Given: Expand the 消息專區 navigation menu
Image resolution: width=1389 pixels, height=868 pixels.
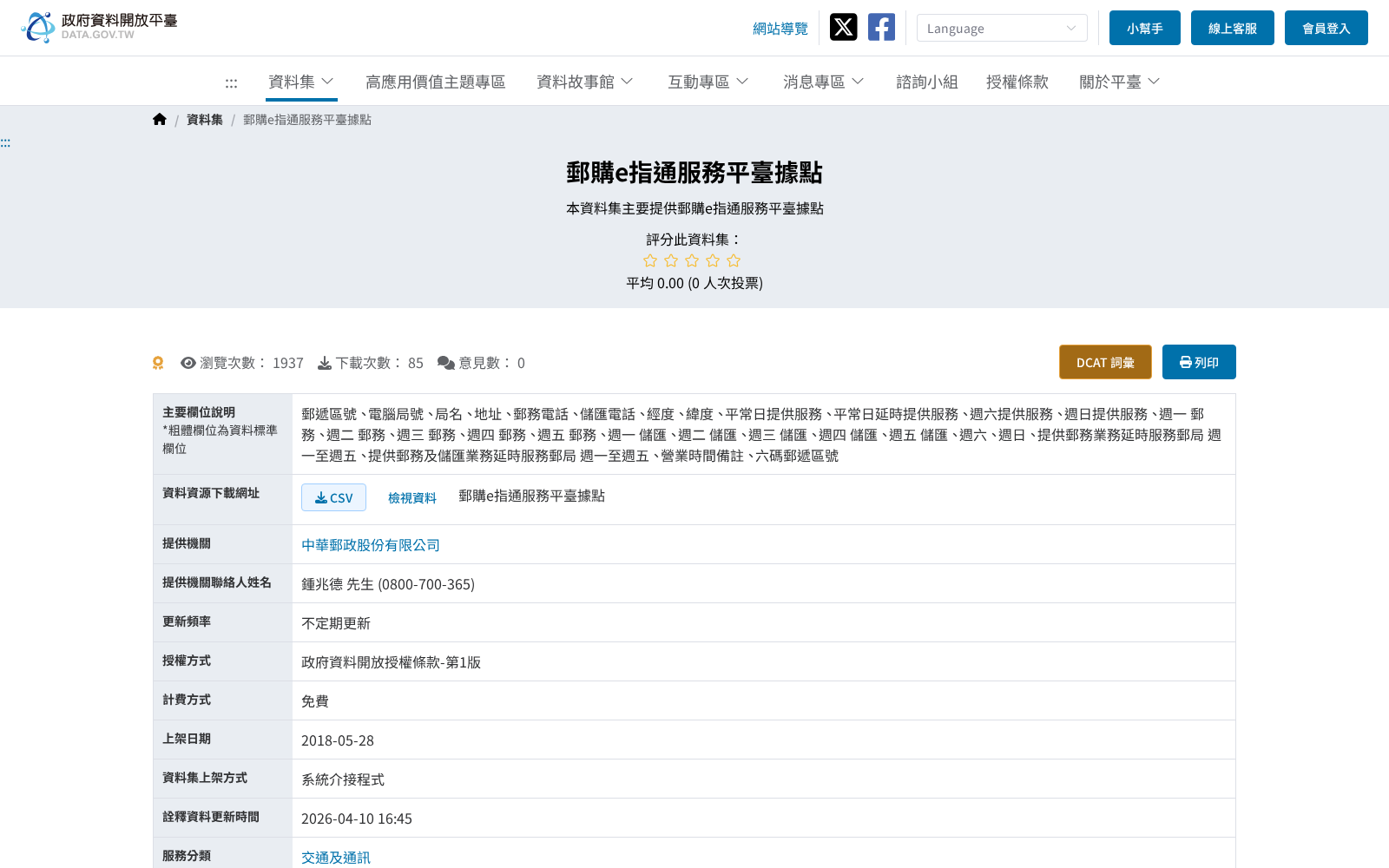Looking at the screenshot, I should [824, 82].
